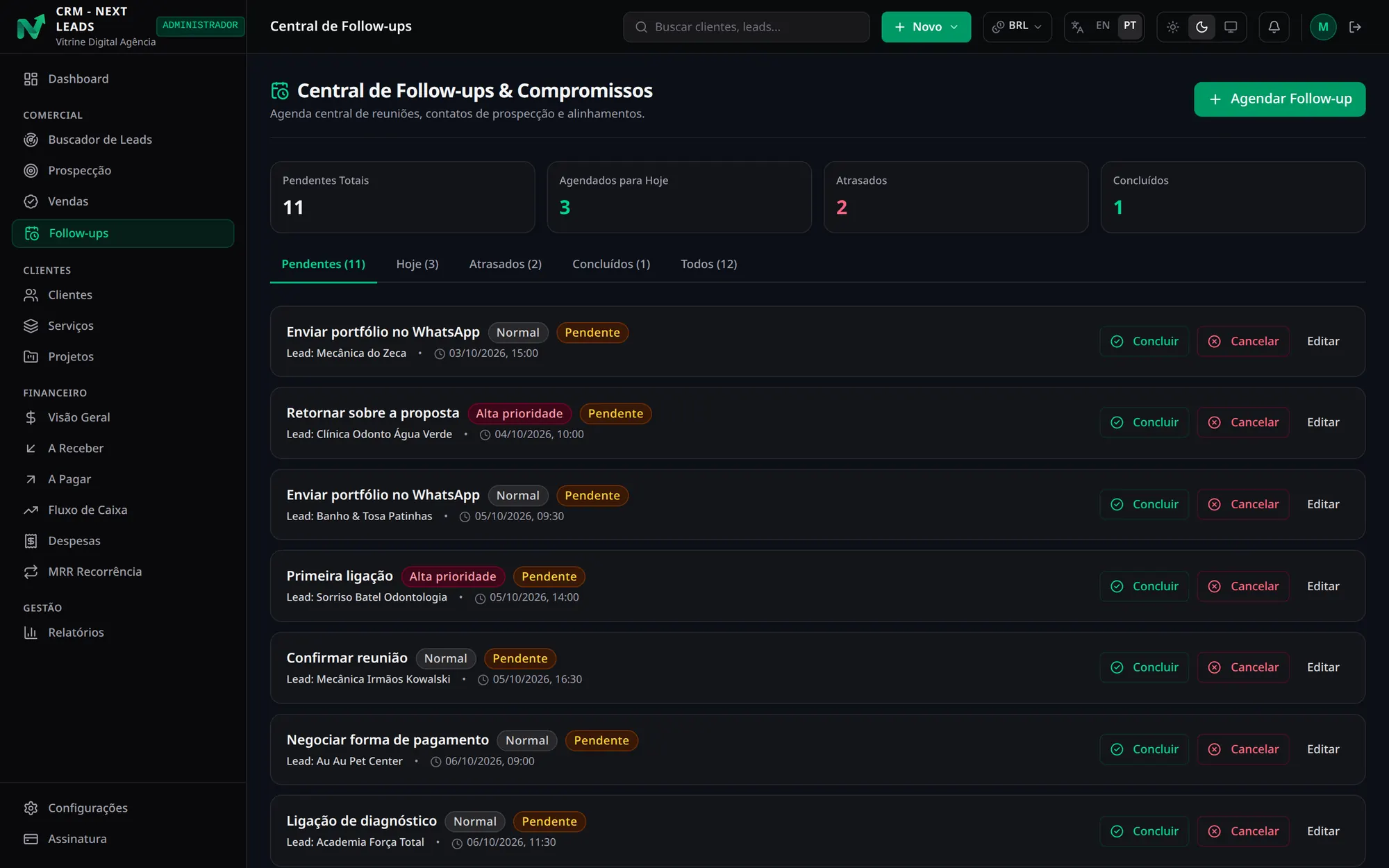Concluir the Mecânica do Zeca follow-up
Screen dimensions: 1389x868
pyautogui.click(x=1145, y=342)
